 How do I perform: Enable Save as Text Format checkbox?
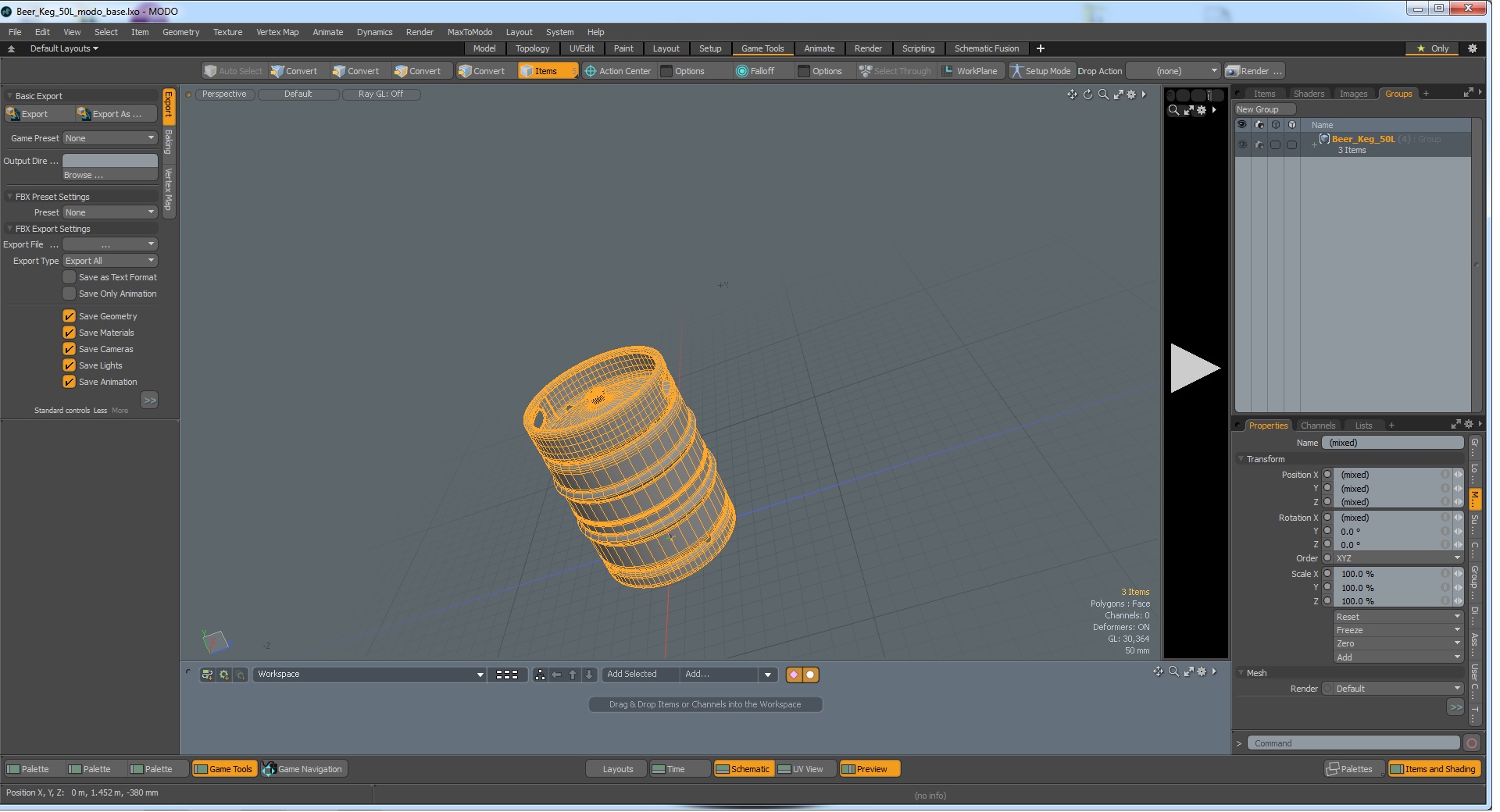[70, 277]
